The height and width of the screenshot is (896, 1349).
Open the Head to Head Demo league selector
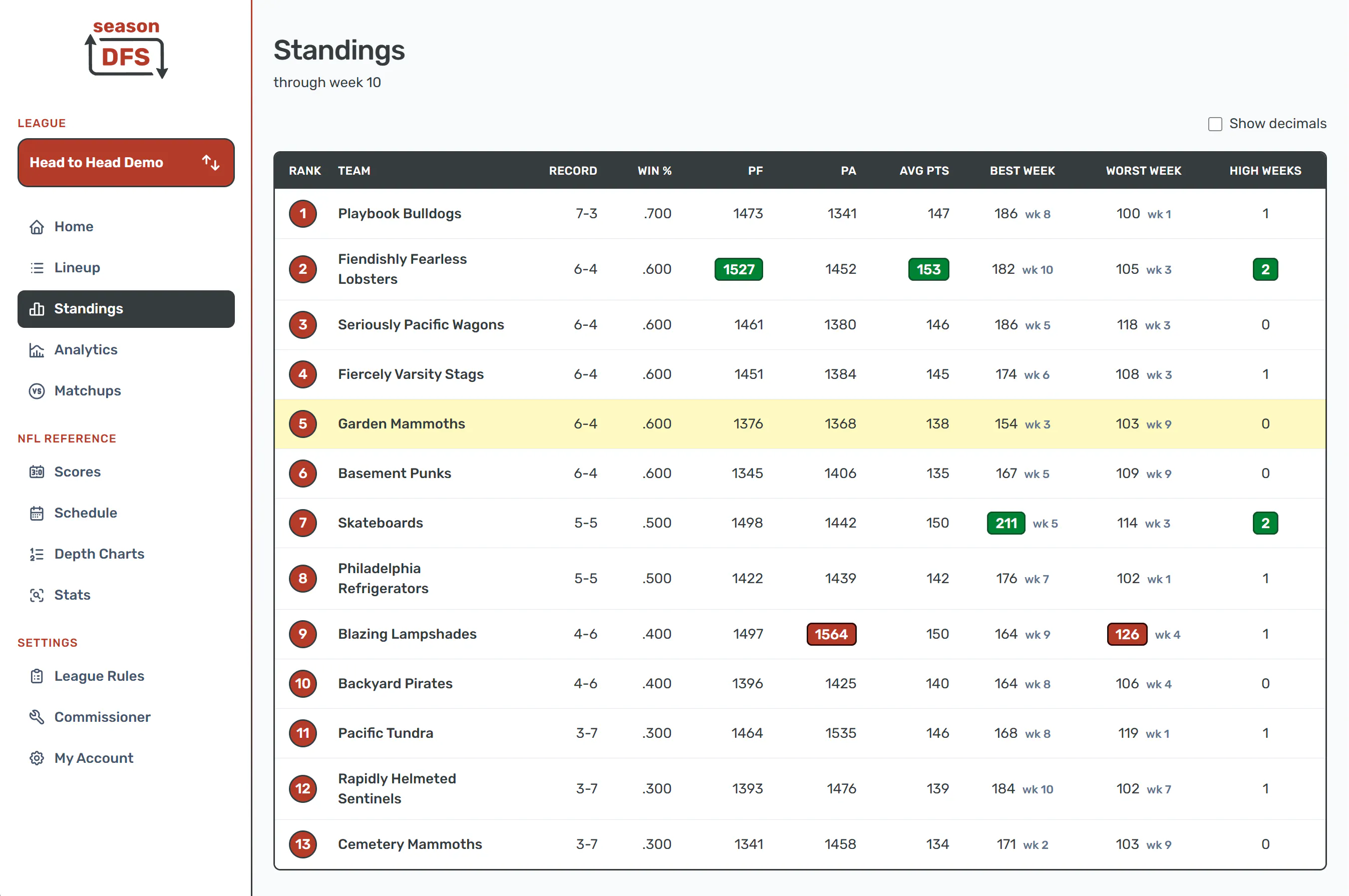[x=126, y=163]
